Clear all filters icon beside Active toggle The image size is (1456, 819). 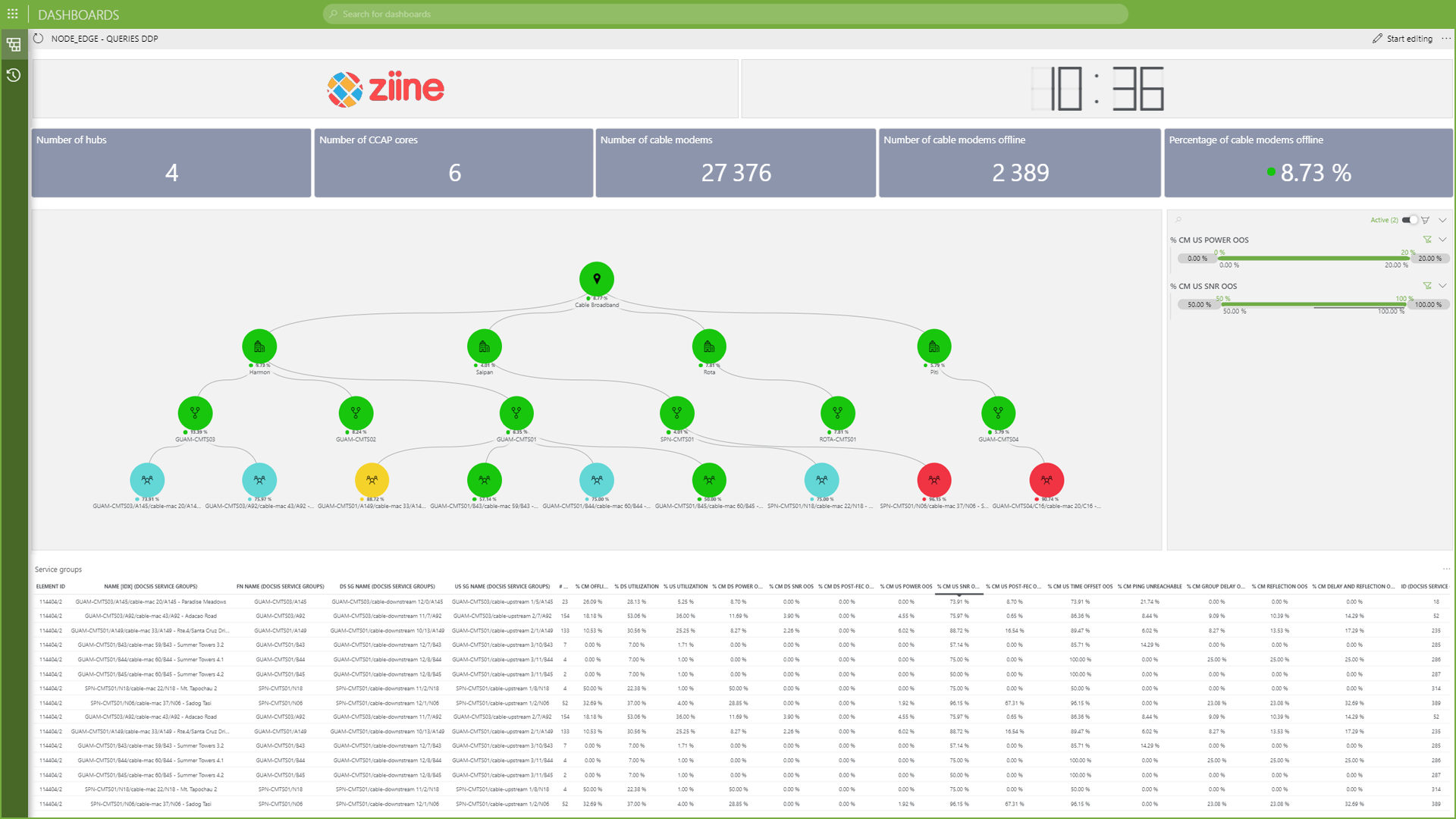1426,220
